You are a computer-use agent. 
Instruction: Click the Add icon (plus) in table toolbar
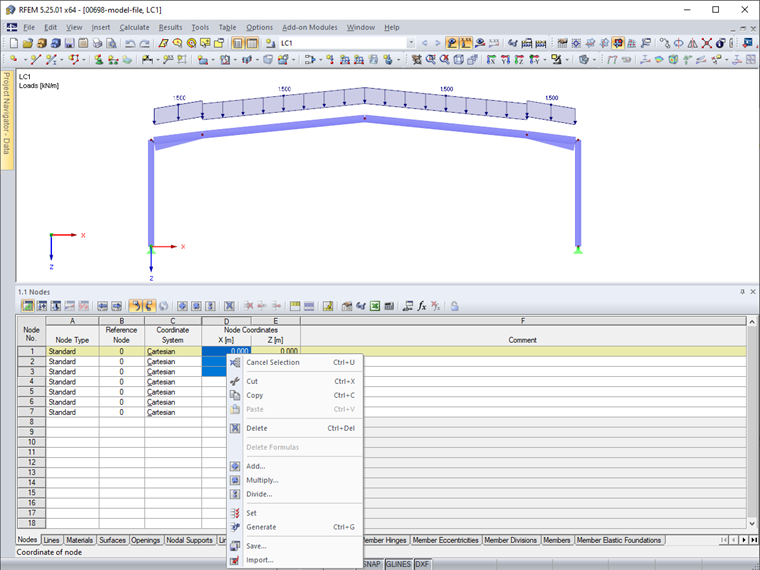pyautogui.click(x=182, y=306)
